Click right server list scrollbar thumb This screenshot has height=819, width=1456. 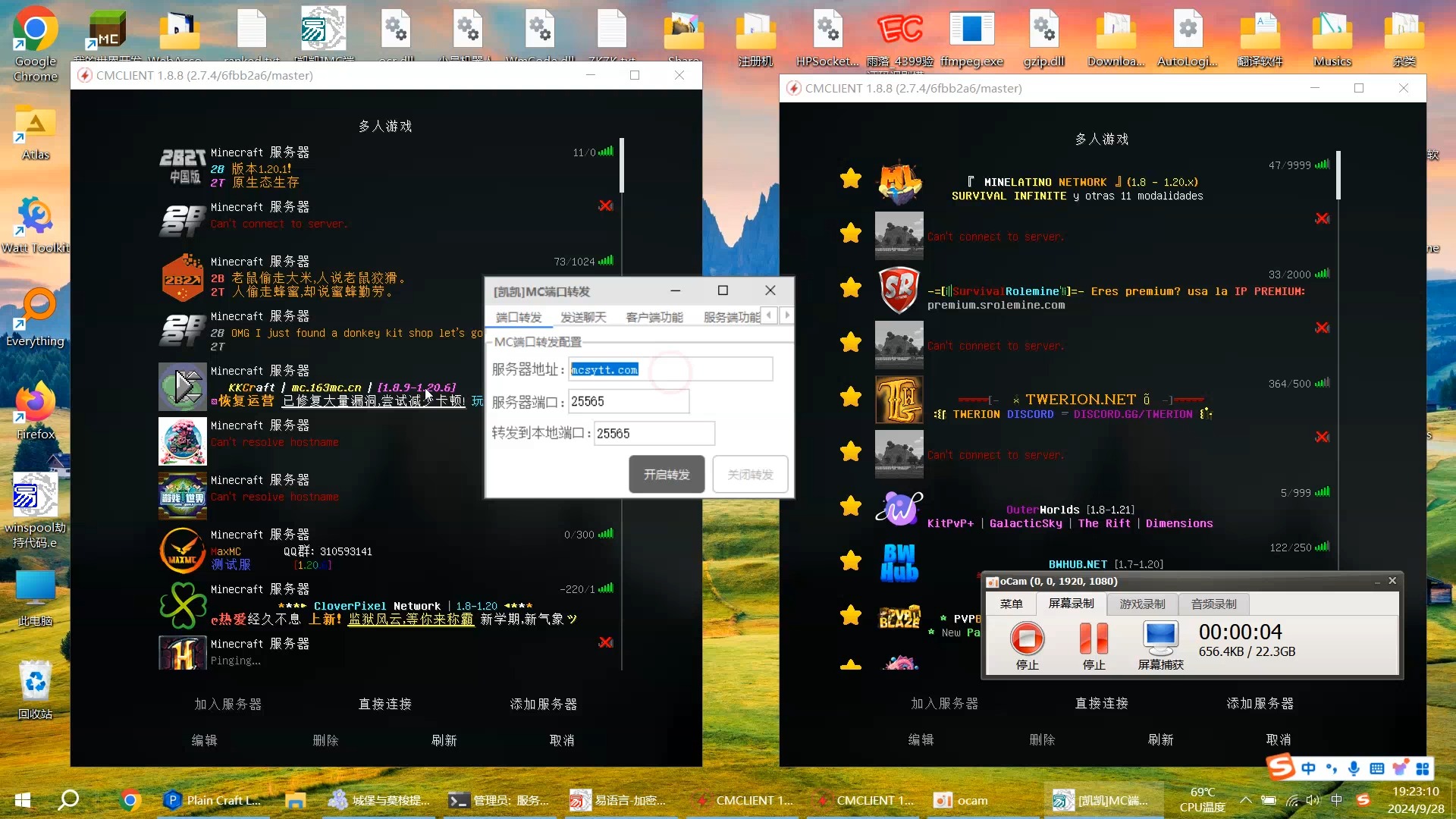[x=1338, y=175]
